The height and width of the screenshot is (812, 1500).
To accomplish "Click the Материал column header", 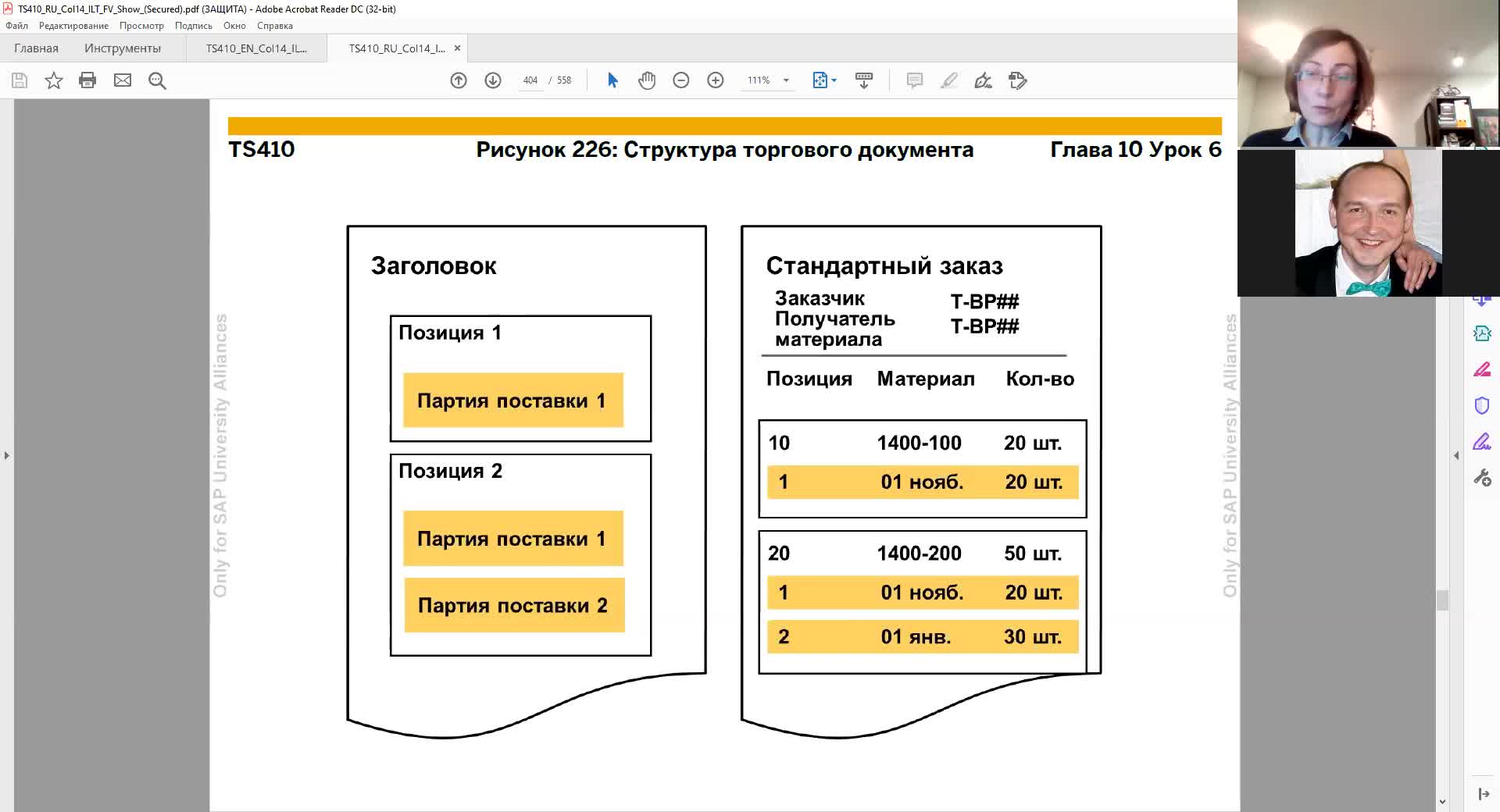I will 926,379.
